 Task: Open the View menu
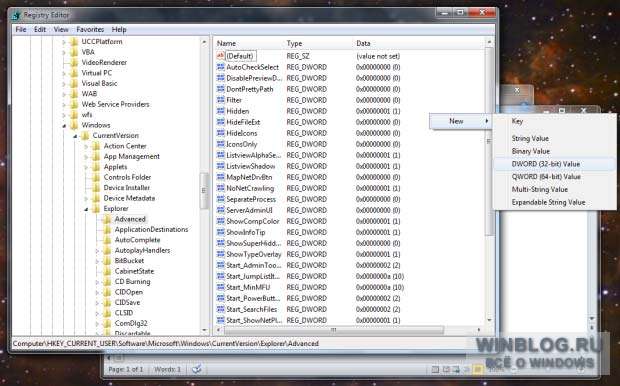click(61, 29)
